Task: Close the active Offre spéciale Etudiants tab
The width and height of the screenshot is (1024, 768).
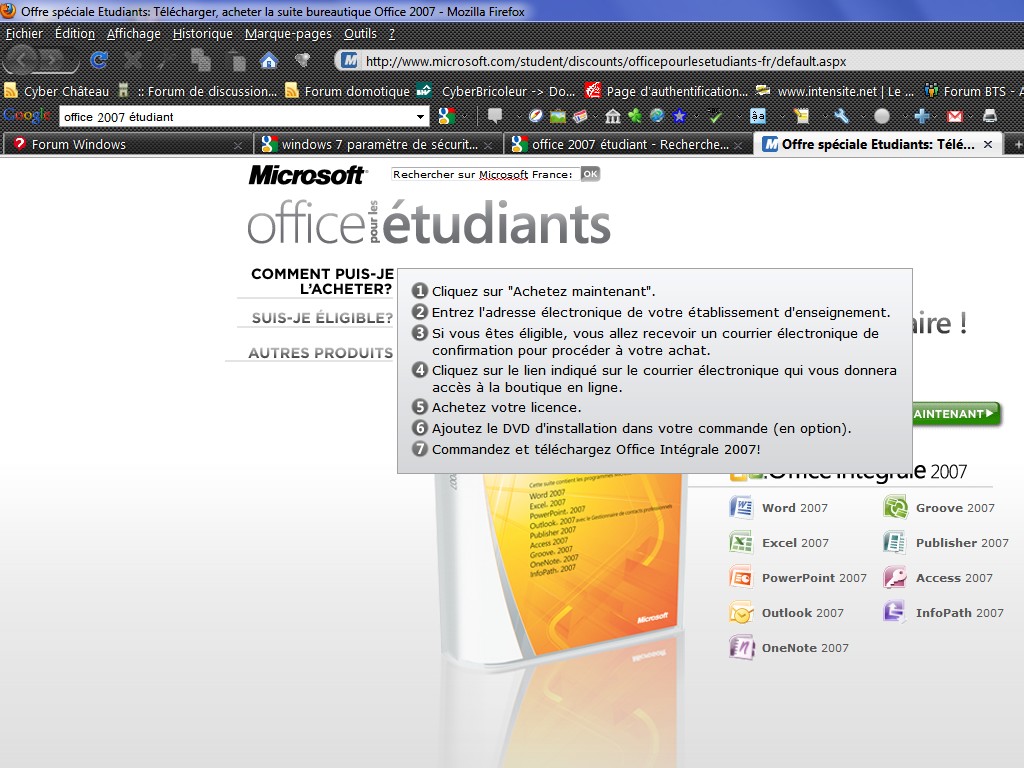Action: (988, 144)
